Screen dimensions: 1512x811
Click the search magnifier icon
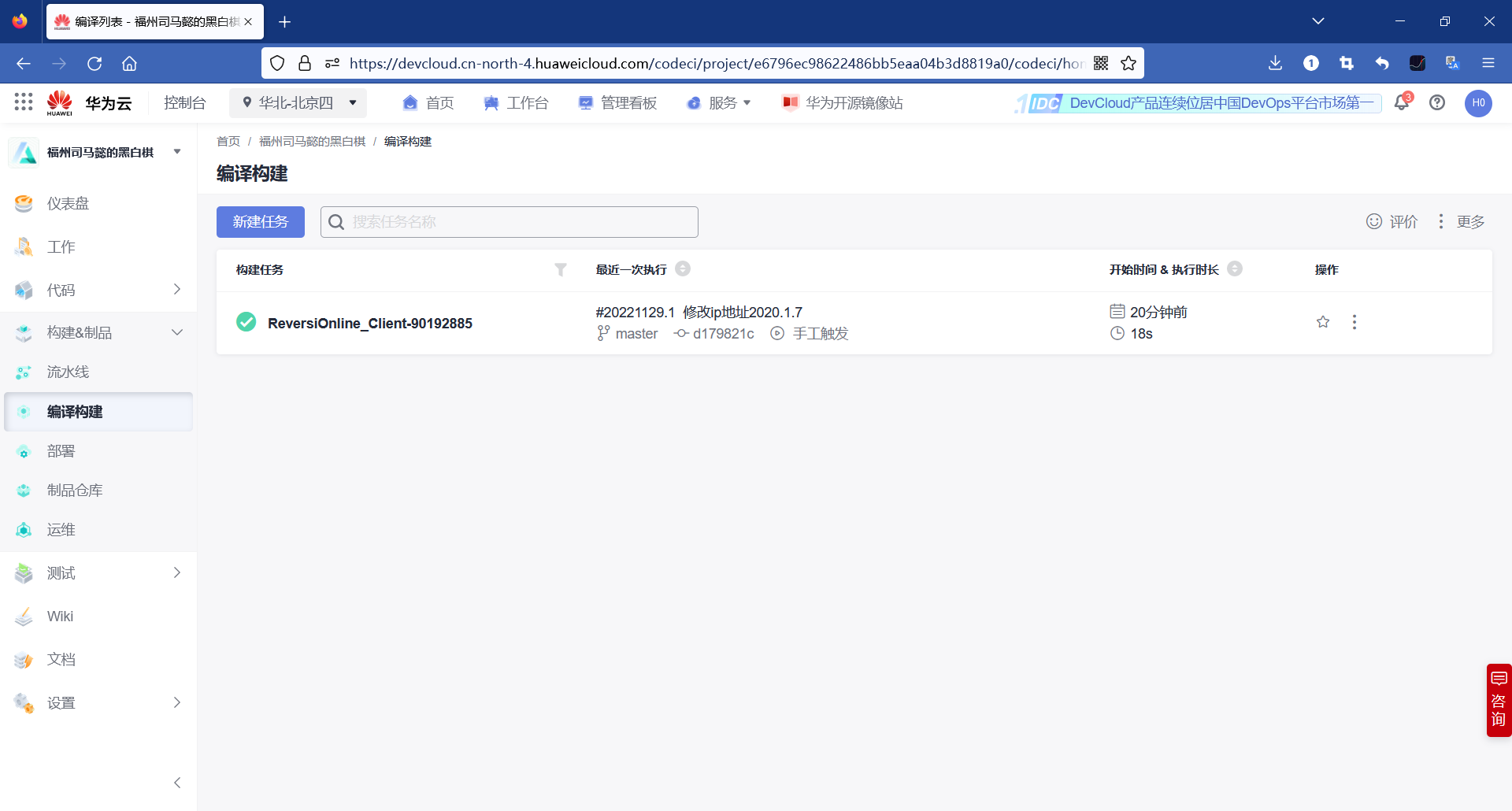click(336, 222)
